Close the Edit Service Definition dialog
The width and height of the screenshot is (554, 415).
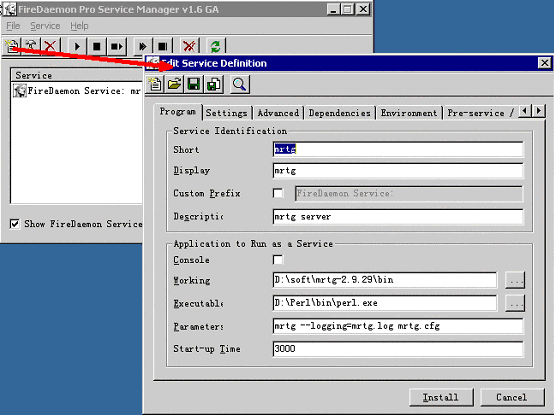pos(544,63)
